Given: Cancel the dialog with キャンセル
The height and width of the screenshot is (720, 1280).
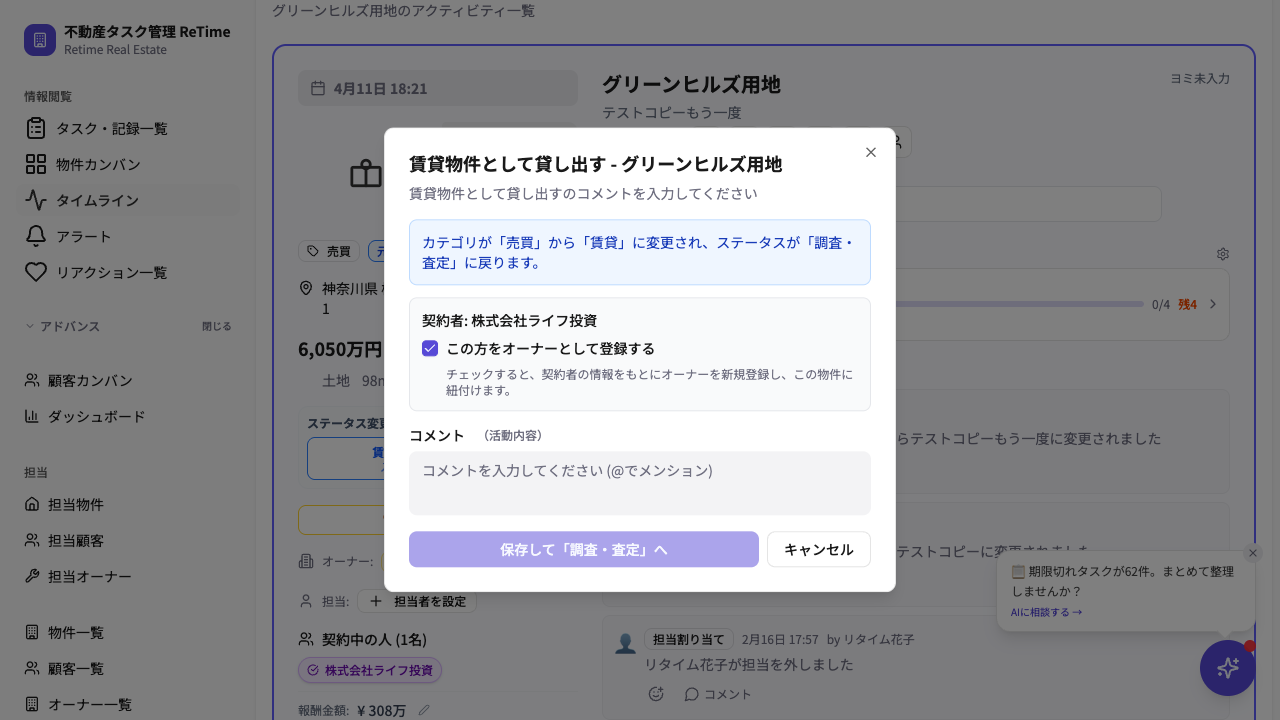Looking at the screenshot, I should (x=819, y=549).
